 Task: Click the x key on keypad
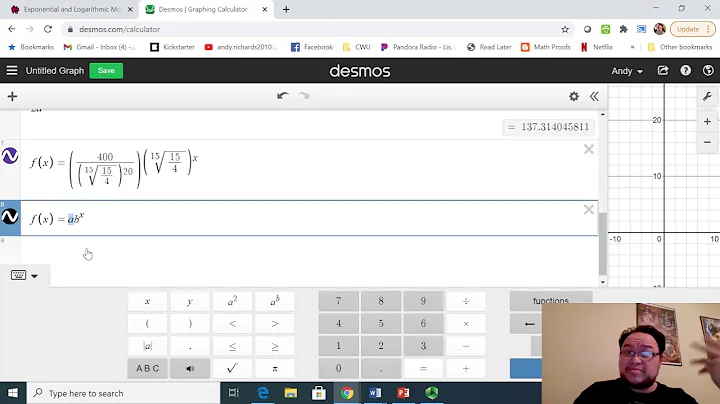(147, 302)
